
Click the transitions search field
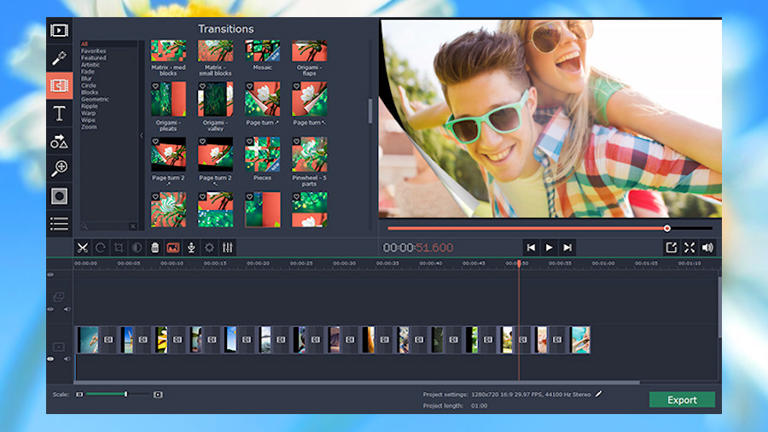point(105,226)
